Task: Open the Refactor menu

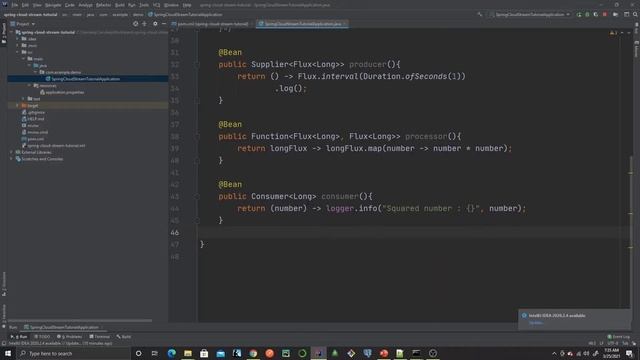Action: (103, 5)
